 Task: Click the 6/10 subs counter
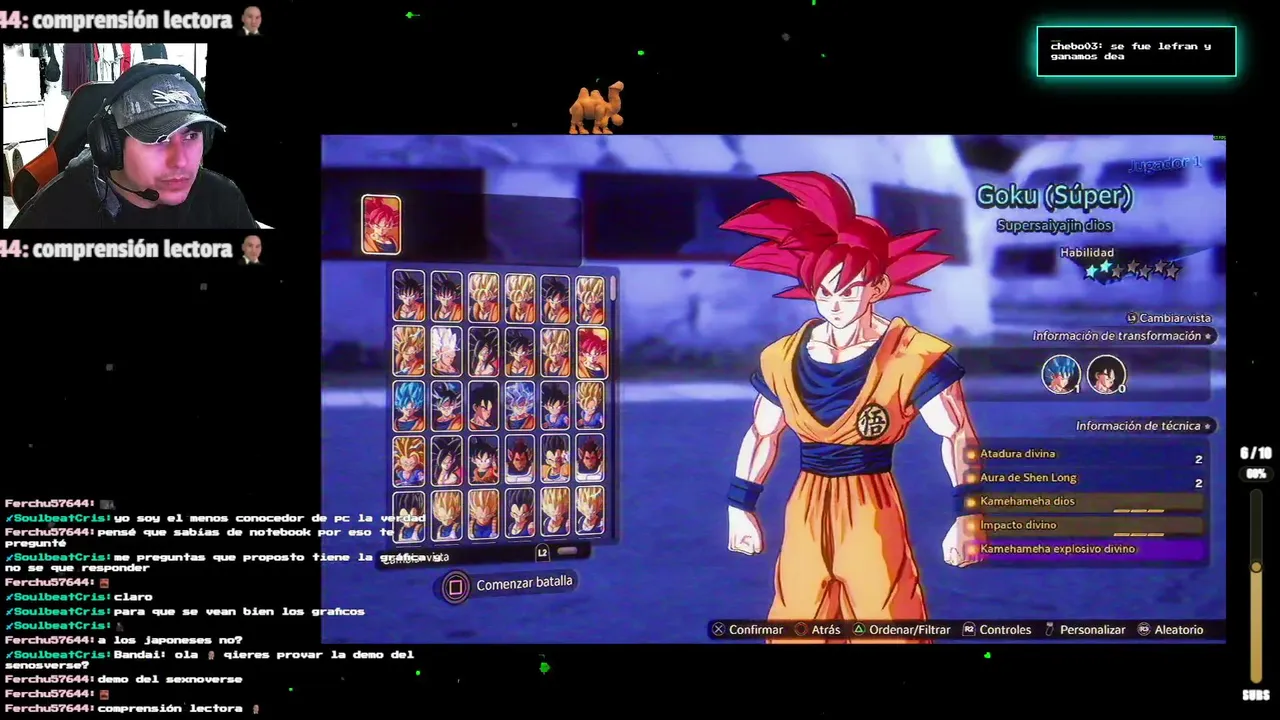[1255, 453]
